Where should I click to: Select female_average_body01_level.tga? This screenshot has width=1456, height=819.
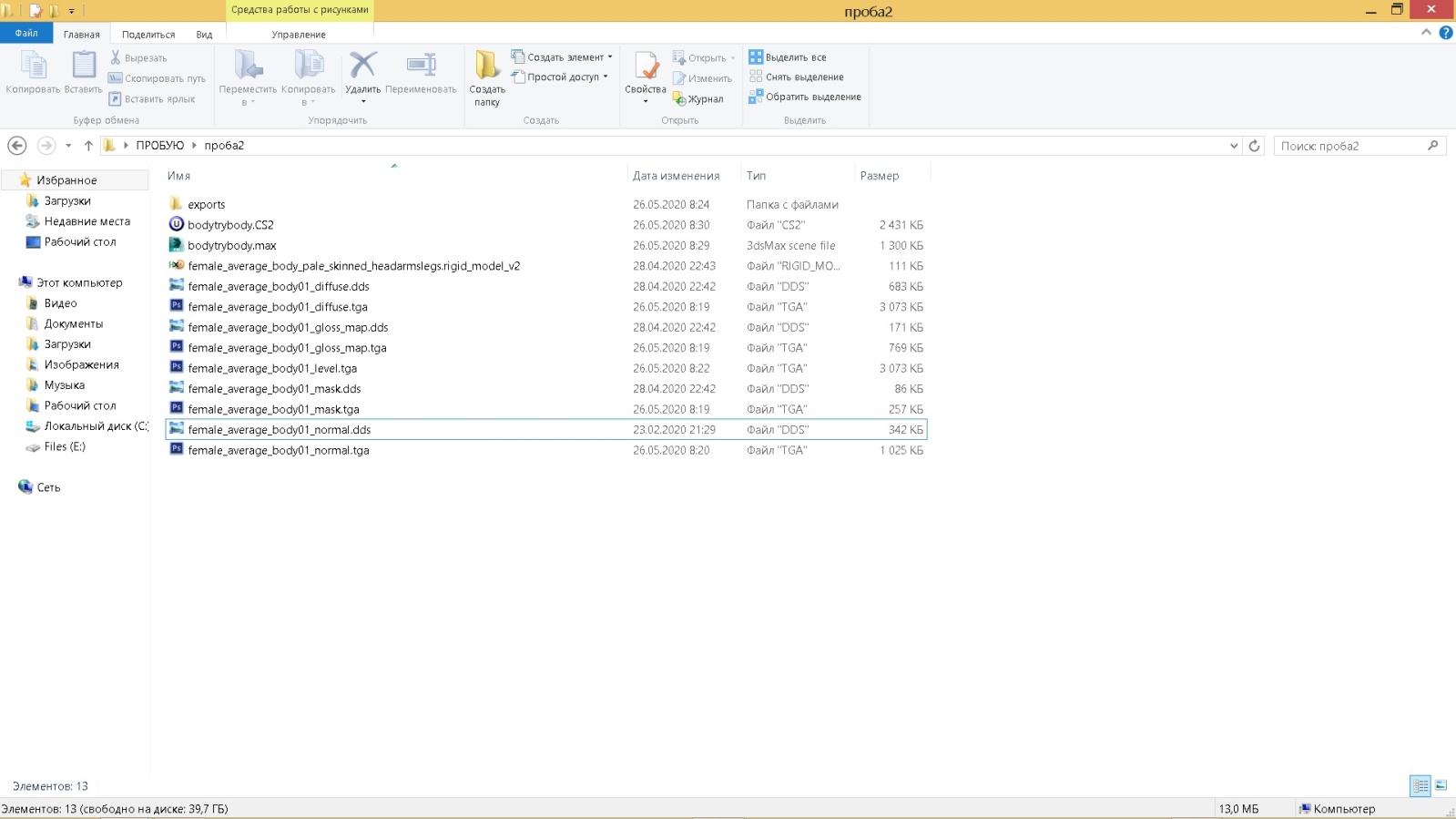(546, 368)
